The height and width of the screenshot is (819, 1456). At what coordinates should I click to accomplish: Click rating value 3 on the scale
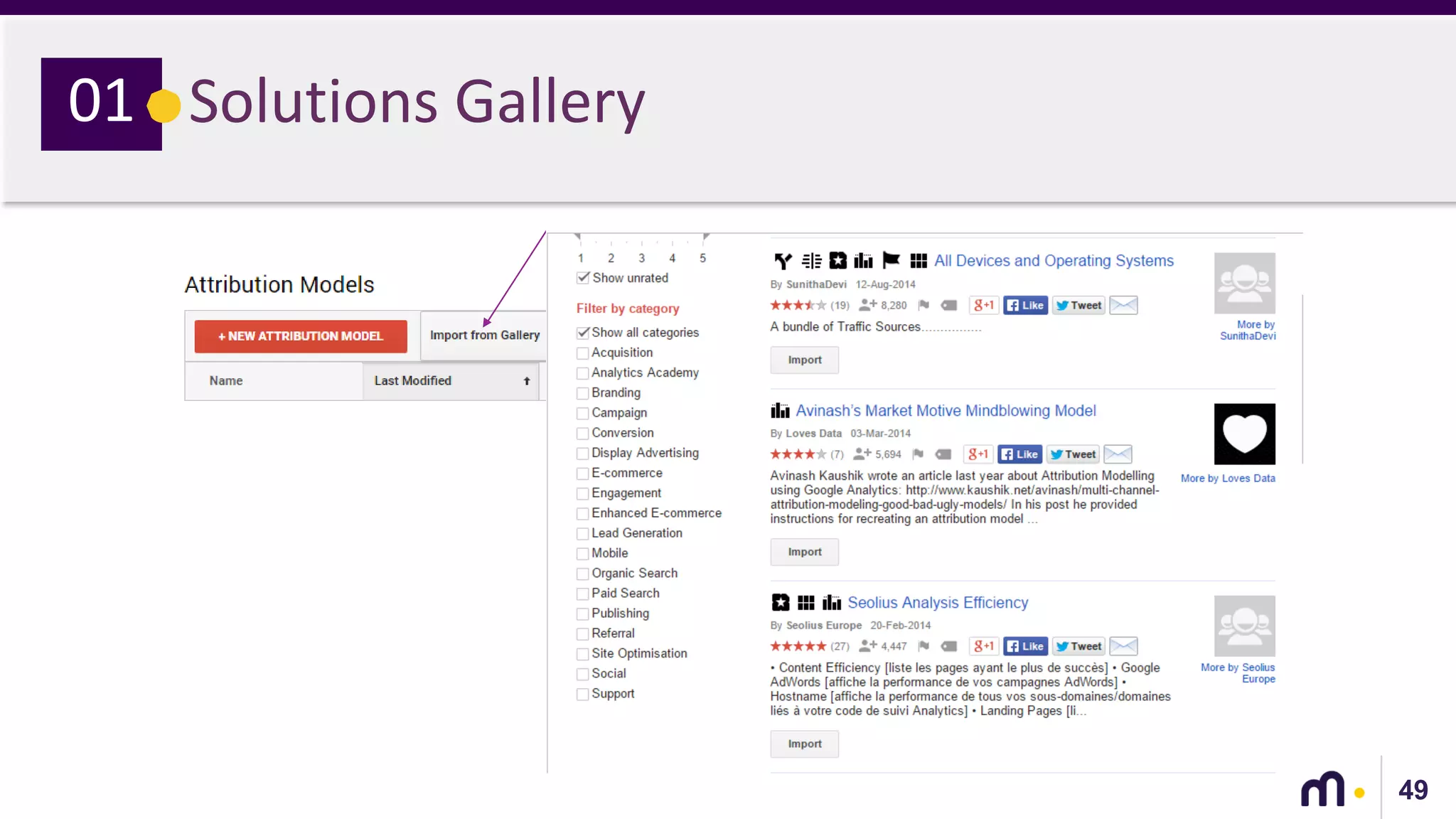pyautogui.click(x=641, y=258)
